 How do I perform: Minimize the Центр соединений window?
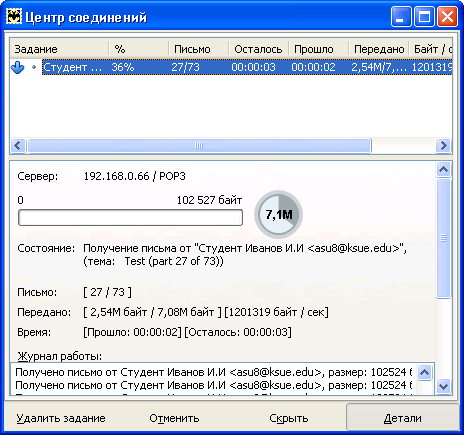coord(401,17)
